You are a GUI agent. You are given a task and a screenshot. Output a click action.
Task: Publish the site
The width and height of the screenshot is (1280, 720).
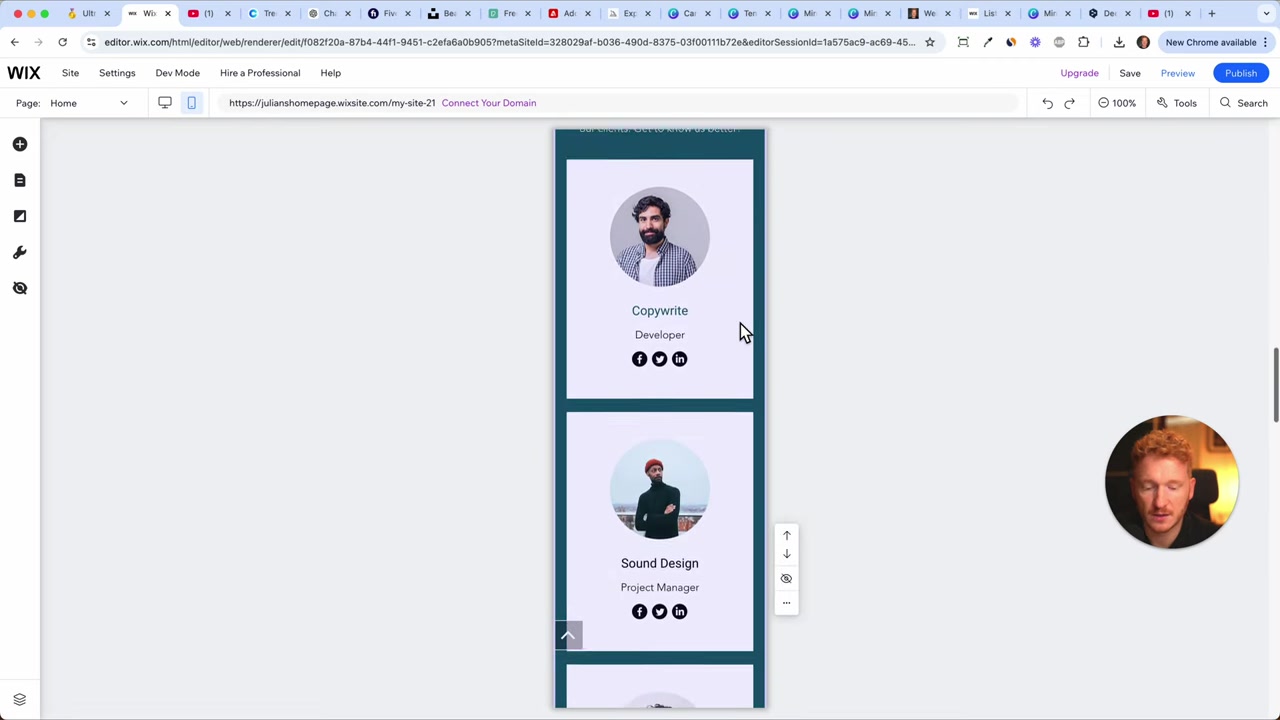point(1241,73)
